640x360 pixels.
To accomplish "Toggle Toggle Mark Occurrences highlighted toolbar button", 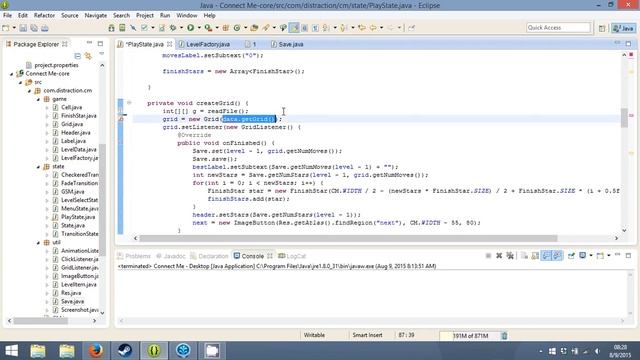I will [293, 28].
